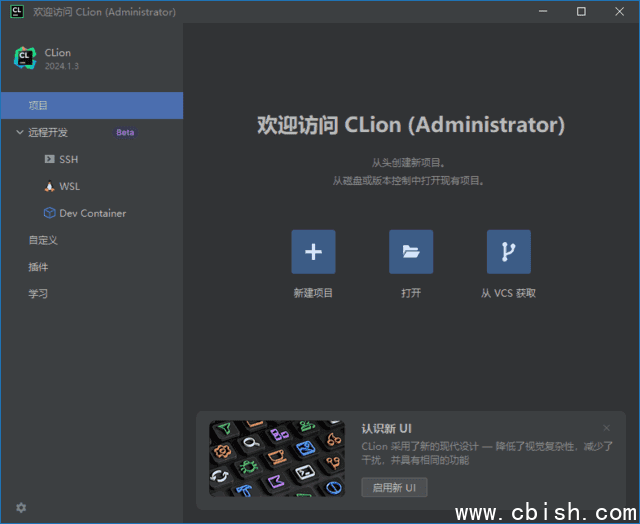The height and width of the screenshot is (524, 640).
Task: Dismiss the new UI banner with X
Action: click(x=606, y=428)
